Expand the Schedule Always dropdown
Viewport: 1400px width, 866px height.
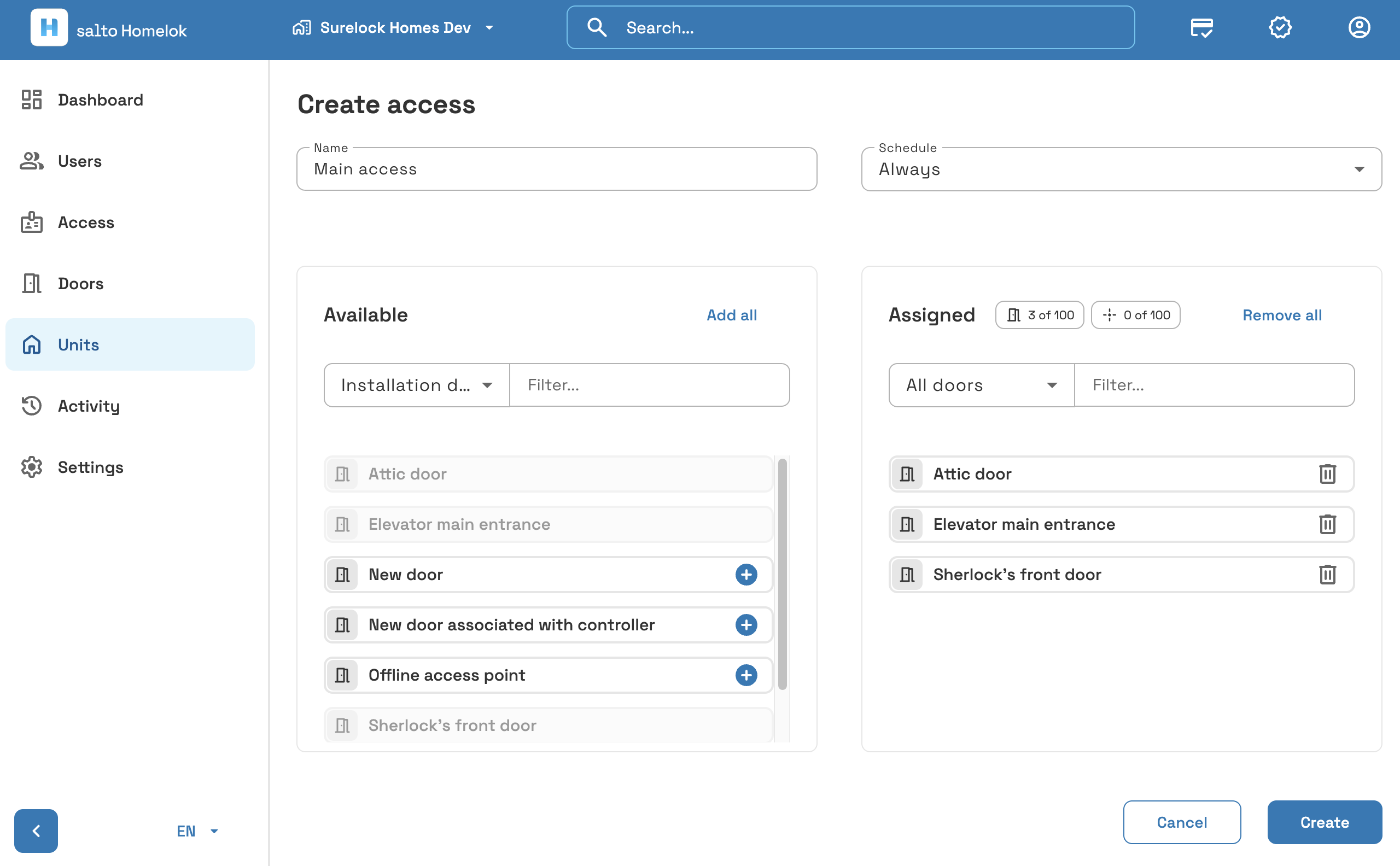click(1121, 169)
